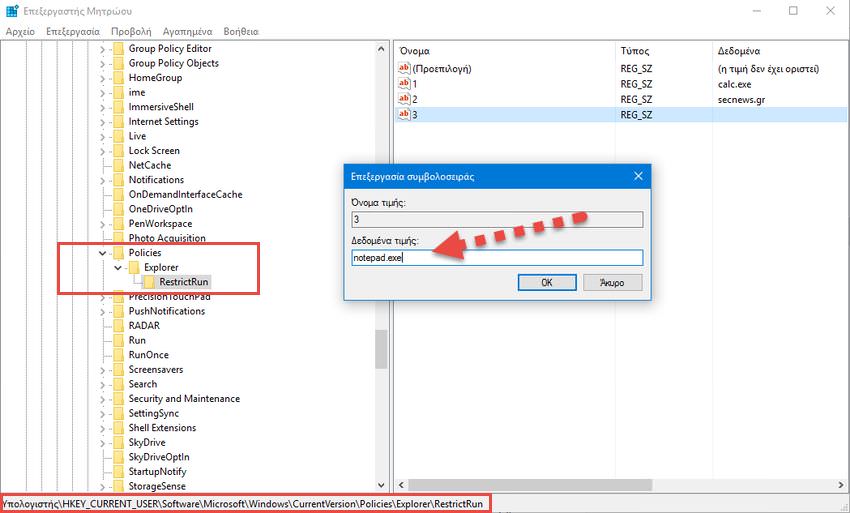Click the RestrictRun folder icon
Screen dimensions: 850x513
(149, 282)
